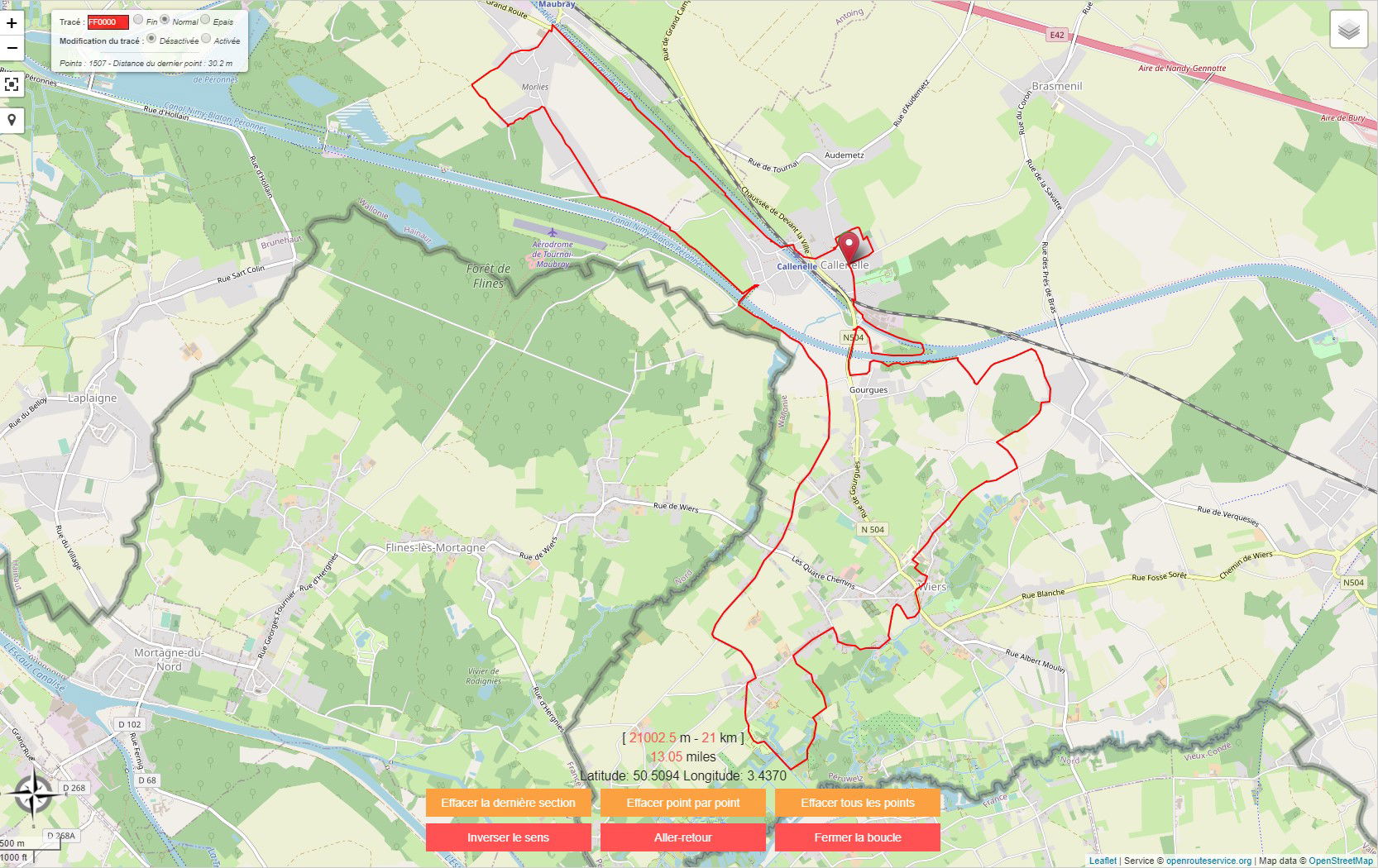Open the map layers selector
Image resolution: width=1378 pixels, height=868 pixels.
(x=1348, y=30)
